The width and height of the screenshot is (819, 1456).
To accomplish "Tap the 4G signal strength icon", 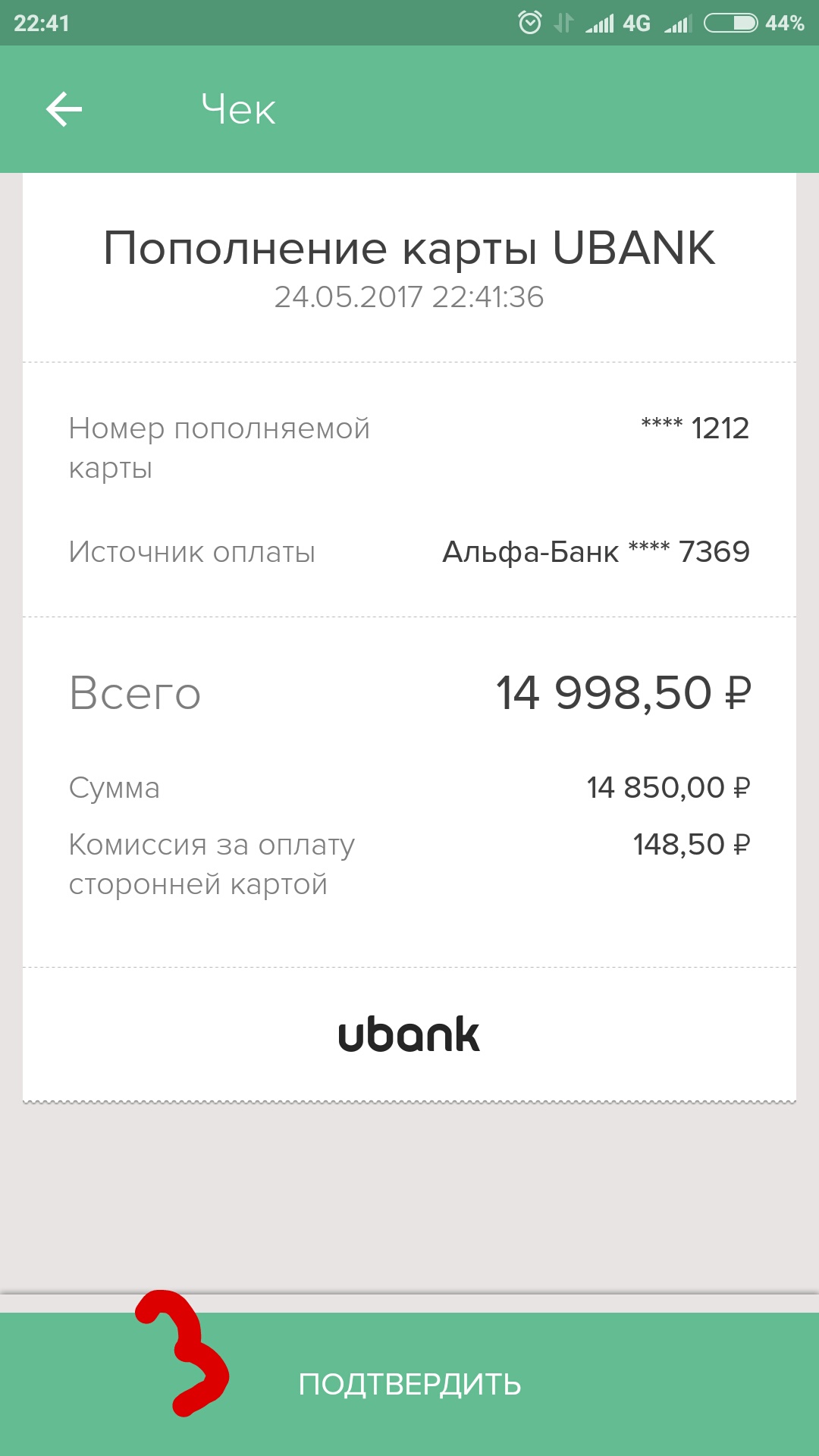I will point(617,24).
